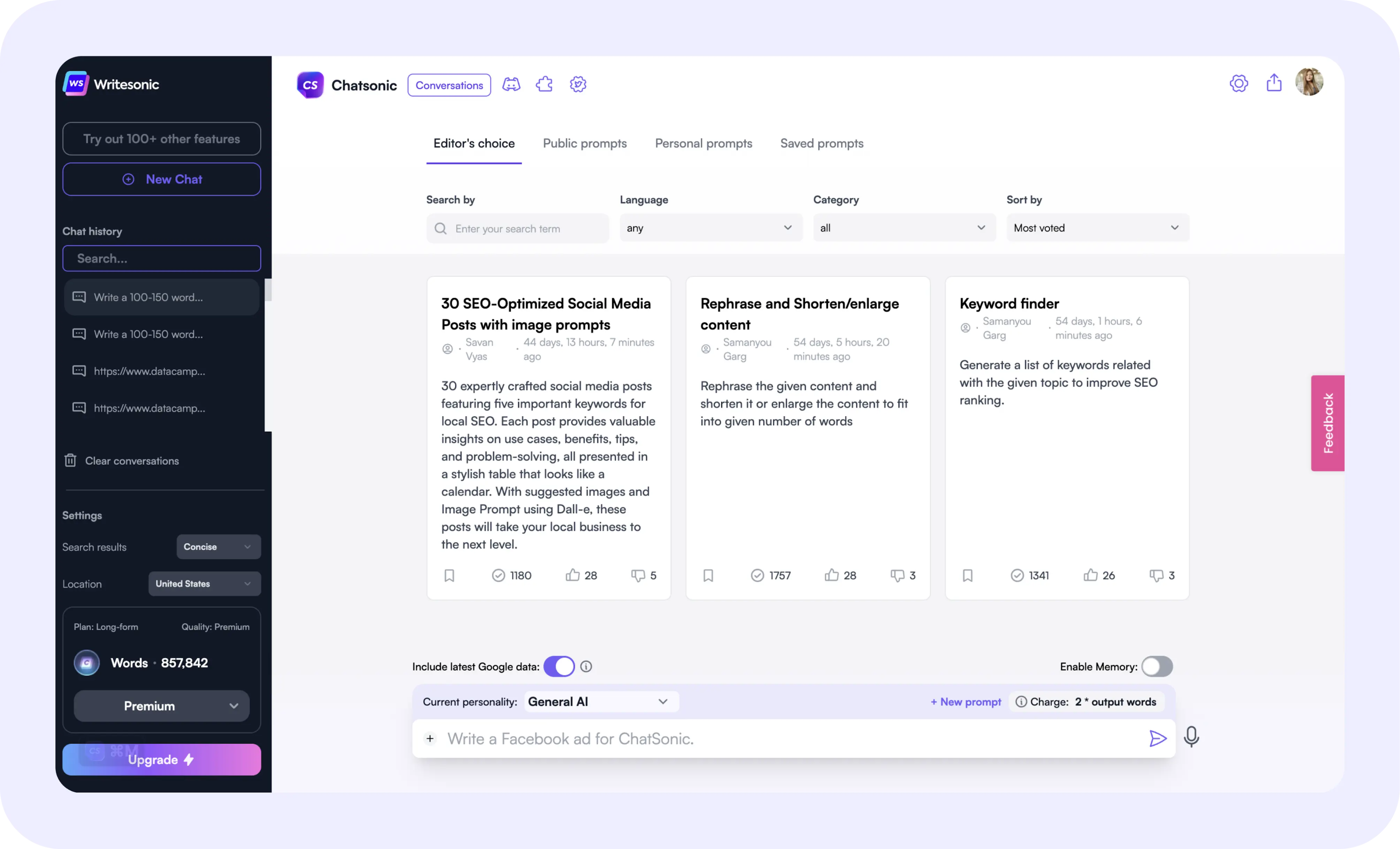Thumbs down the 30 SEO-Optimized prompt
Viewport: 1400px width, 849px height.
click(638, 575)
